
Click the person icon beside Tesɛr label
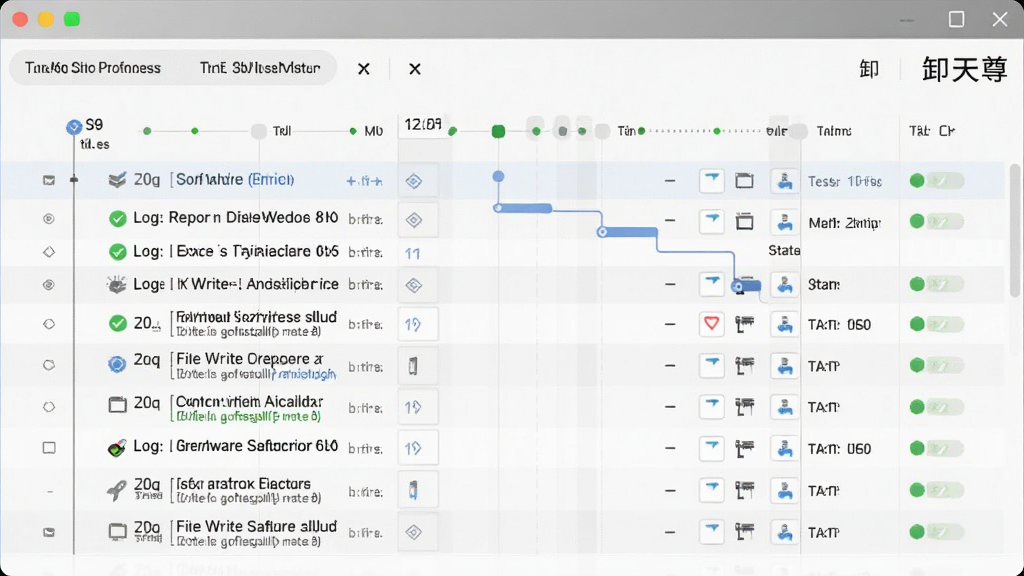click(x=784, y=181)
